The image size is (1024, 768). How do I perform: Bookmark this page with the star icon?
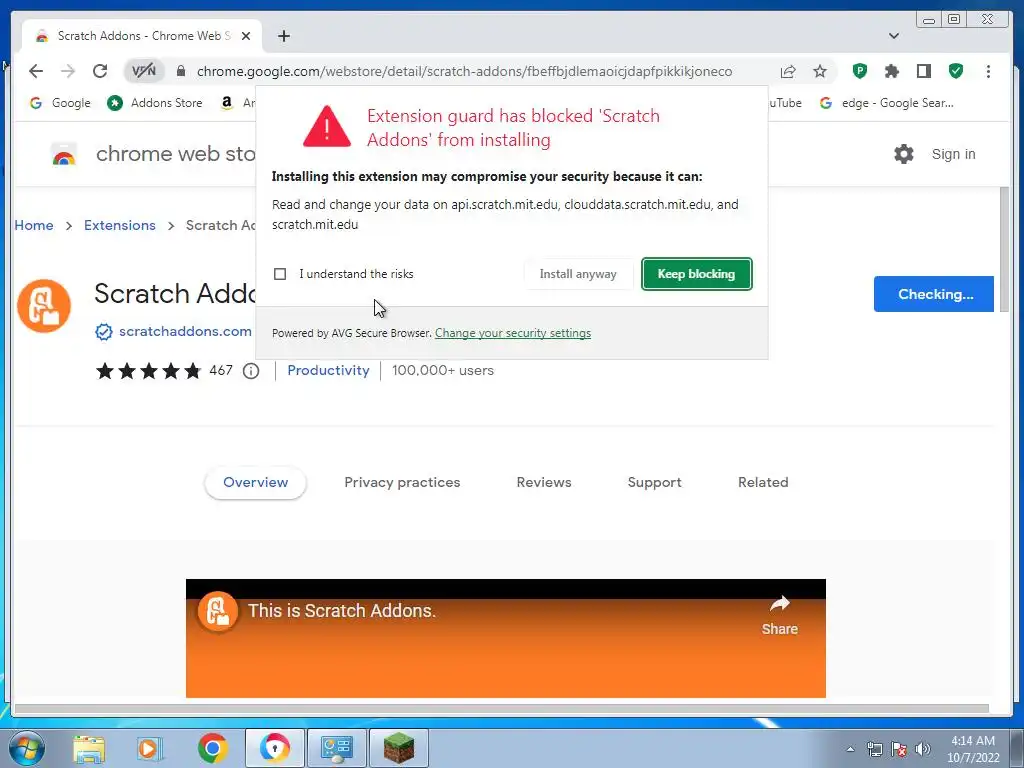(820, 71)
